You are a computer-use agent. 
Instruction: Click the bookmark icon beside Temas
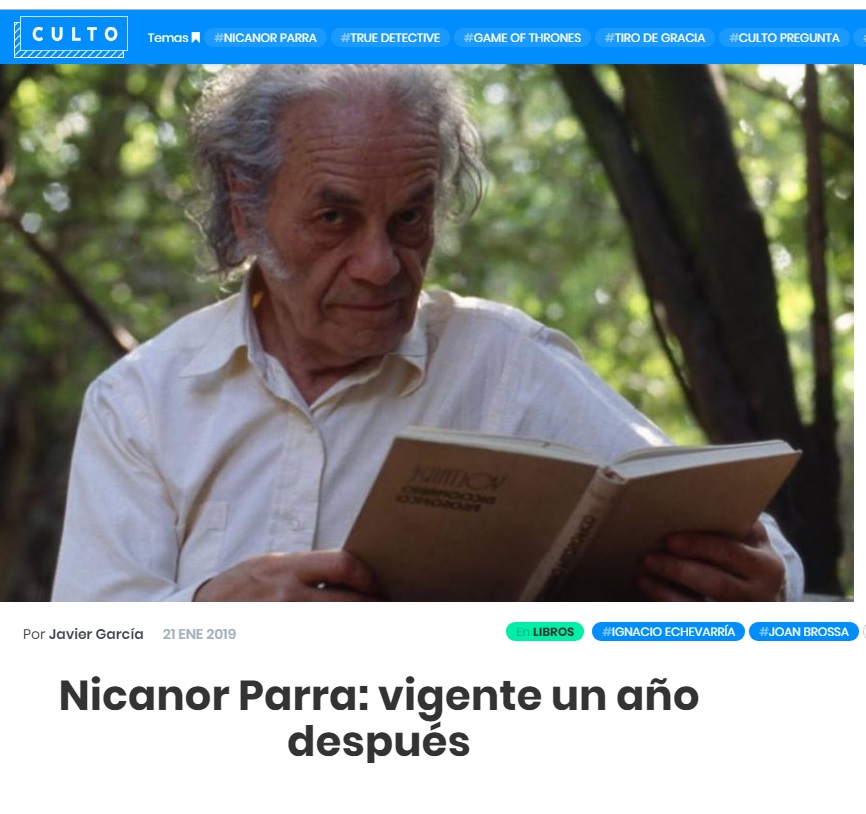pos(196,38)
